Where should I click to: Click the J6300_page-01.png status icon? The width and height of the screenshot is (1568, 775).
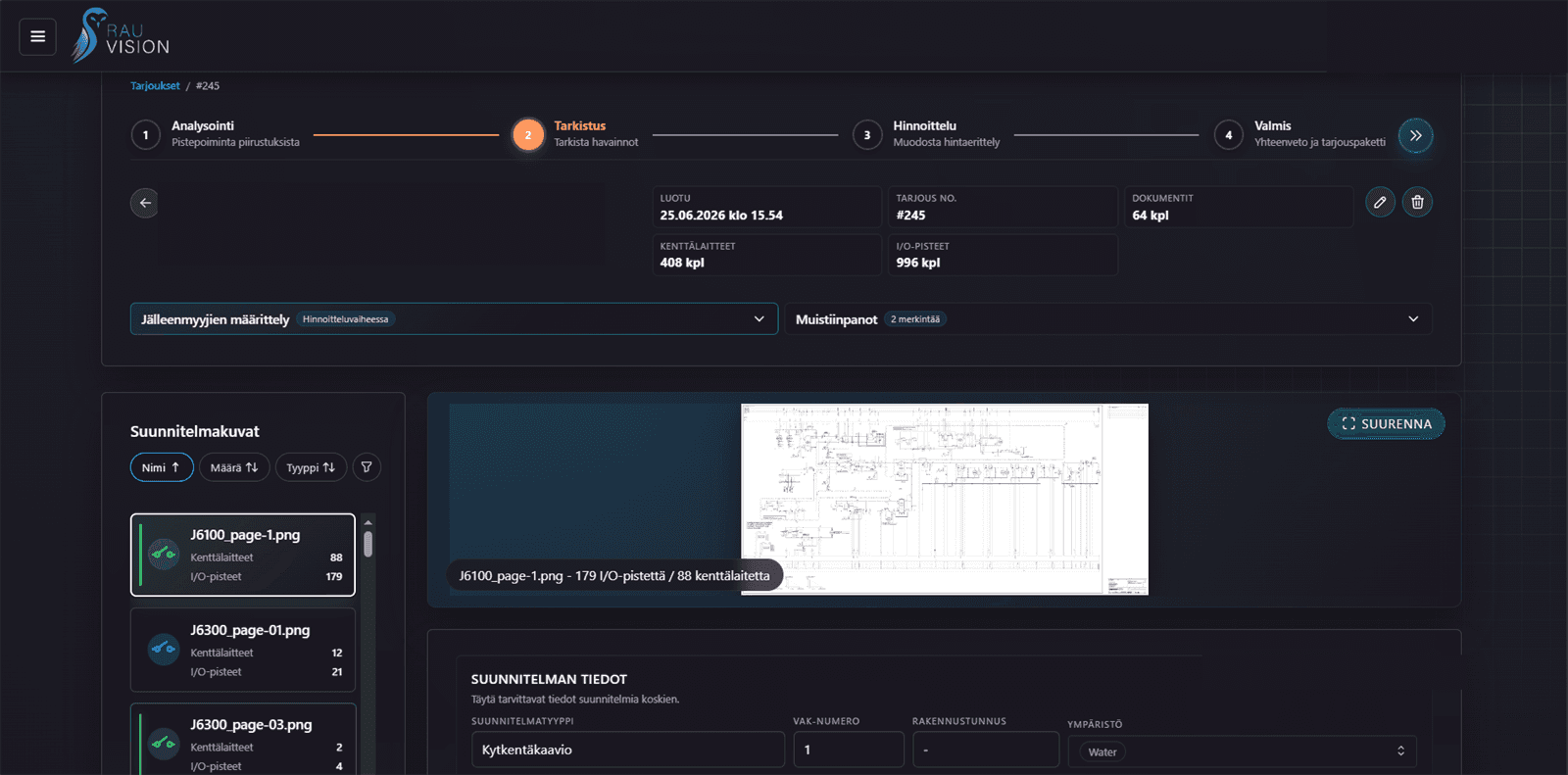tap(164, 649)
